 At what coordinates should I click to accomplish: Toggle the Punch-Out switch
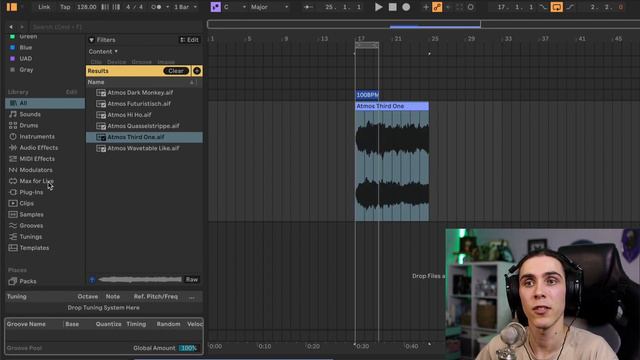tap(570, 7)
